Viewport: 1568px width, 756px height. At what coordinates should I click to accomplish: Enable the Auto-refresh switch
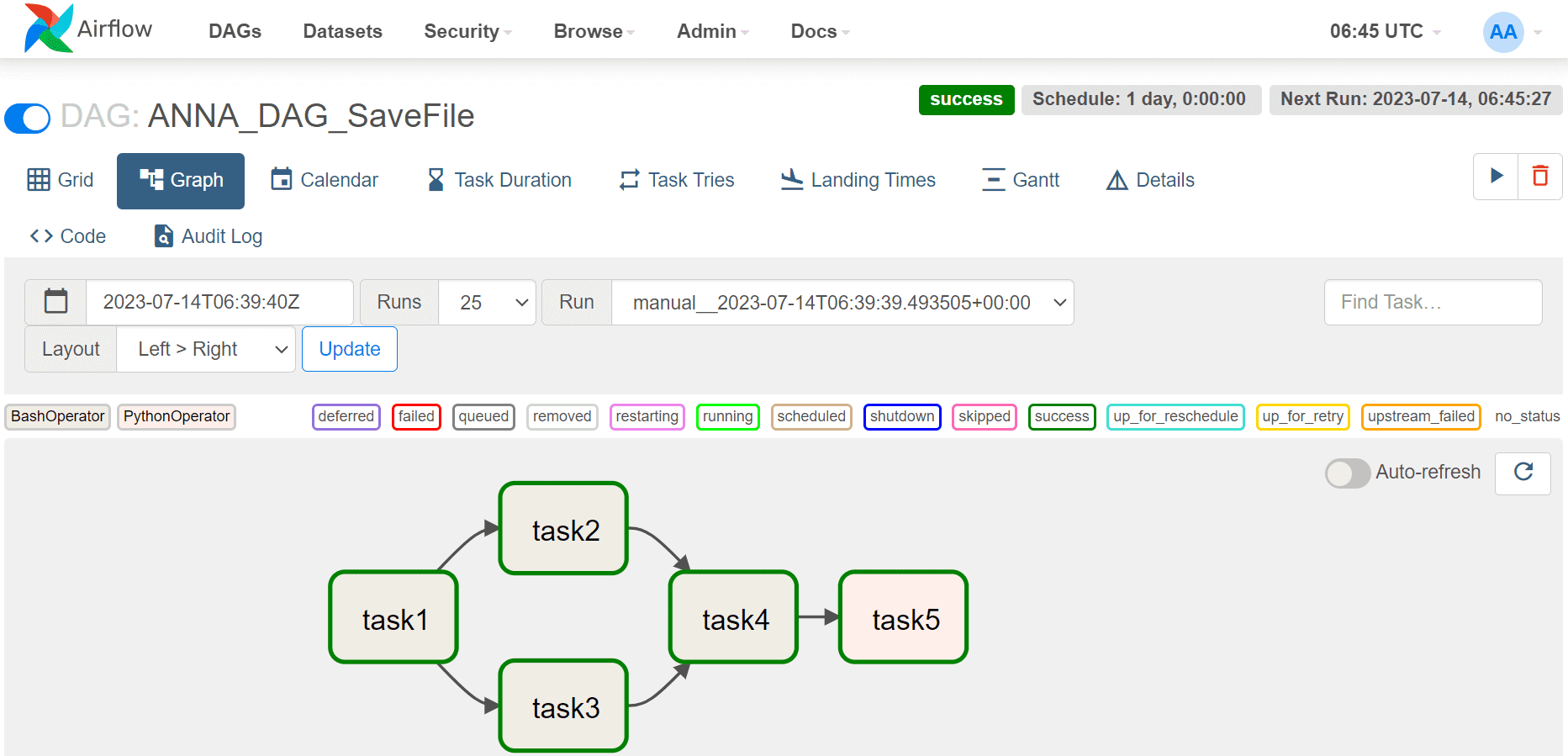[x=1348, y=473]
